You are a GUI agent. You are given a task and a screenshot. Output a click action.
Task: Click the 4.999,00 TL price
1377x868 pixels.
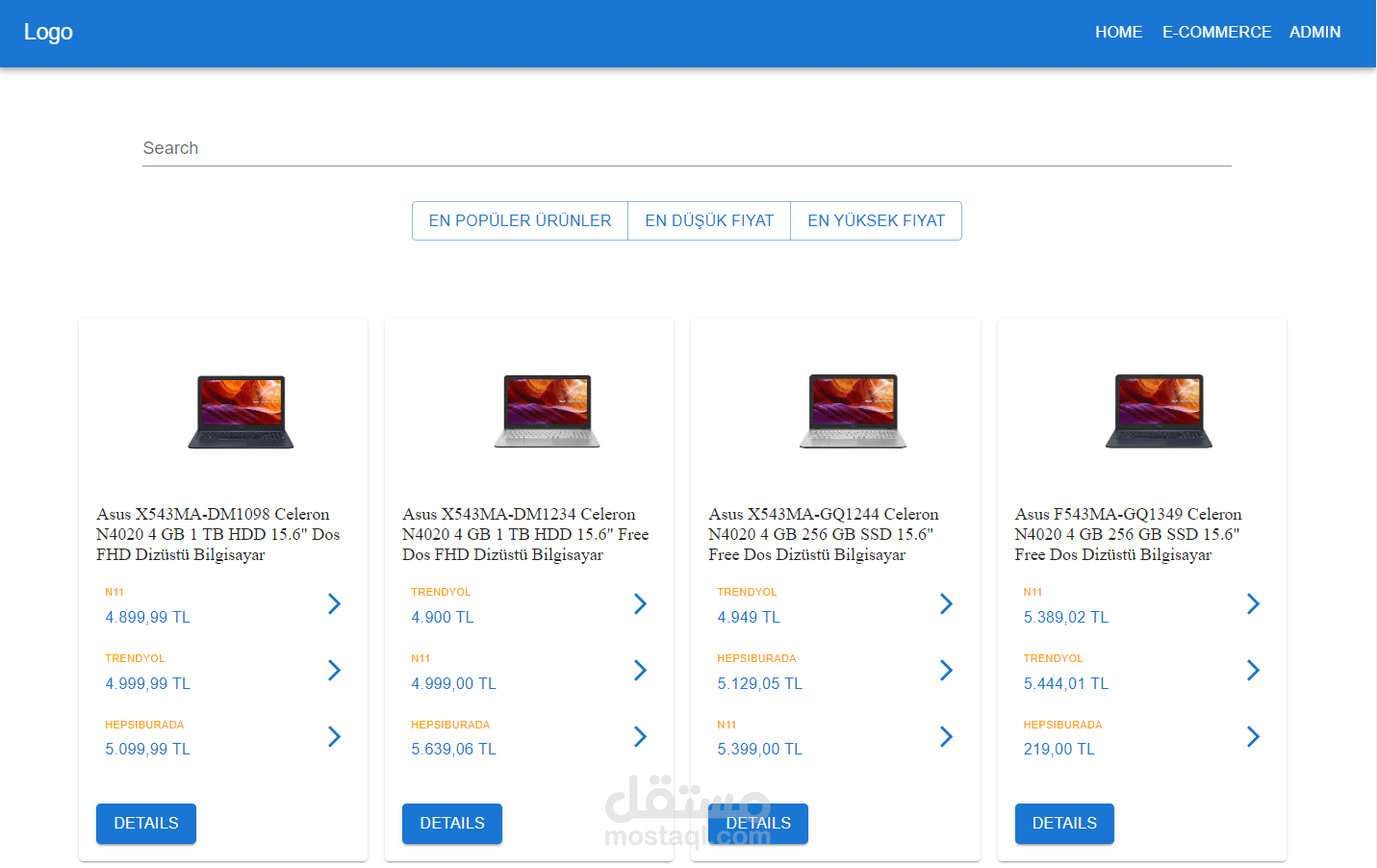pyautogui.click(x=454, y=684)
